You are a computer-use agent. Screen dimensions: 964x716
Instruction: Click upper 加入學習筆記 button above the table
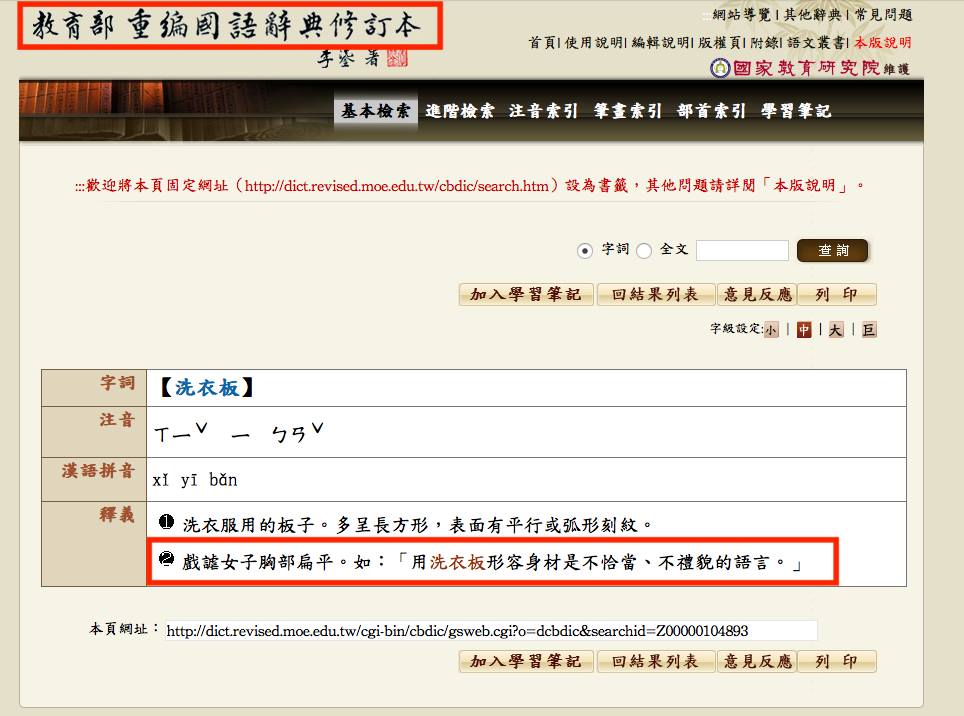coord(526,294)
